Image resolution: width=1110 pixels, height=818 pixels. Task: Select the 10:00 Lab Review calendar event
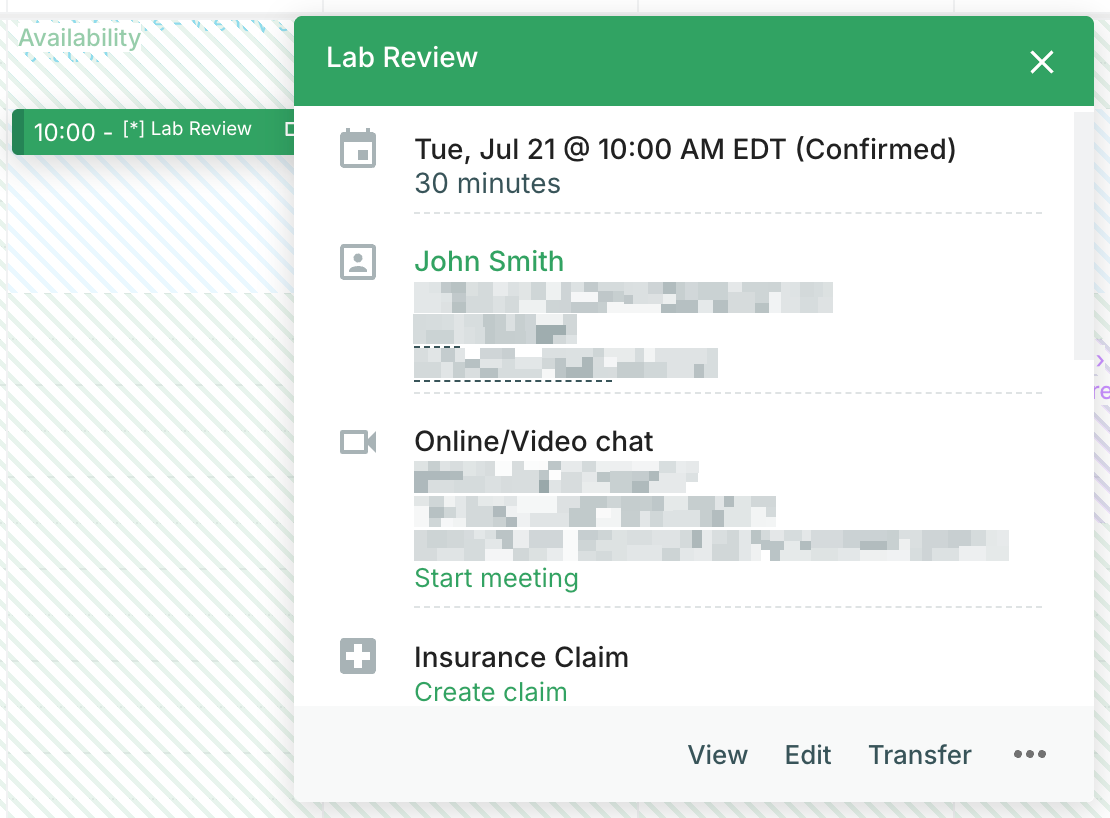point(154,132)
